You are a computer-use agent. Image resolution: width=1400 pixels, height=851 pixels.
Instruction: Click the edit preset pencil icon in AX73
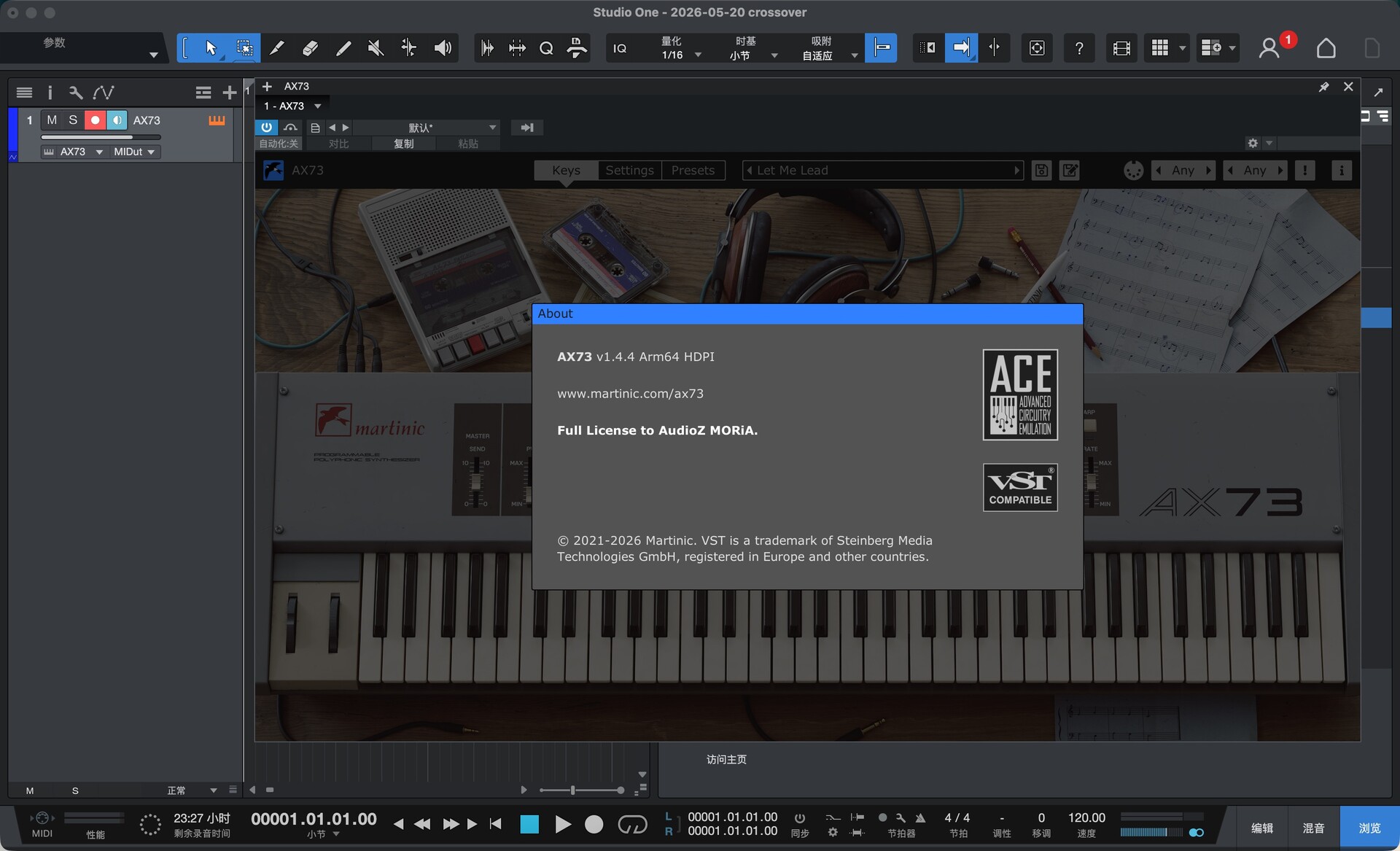pos(1070,171)
